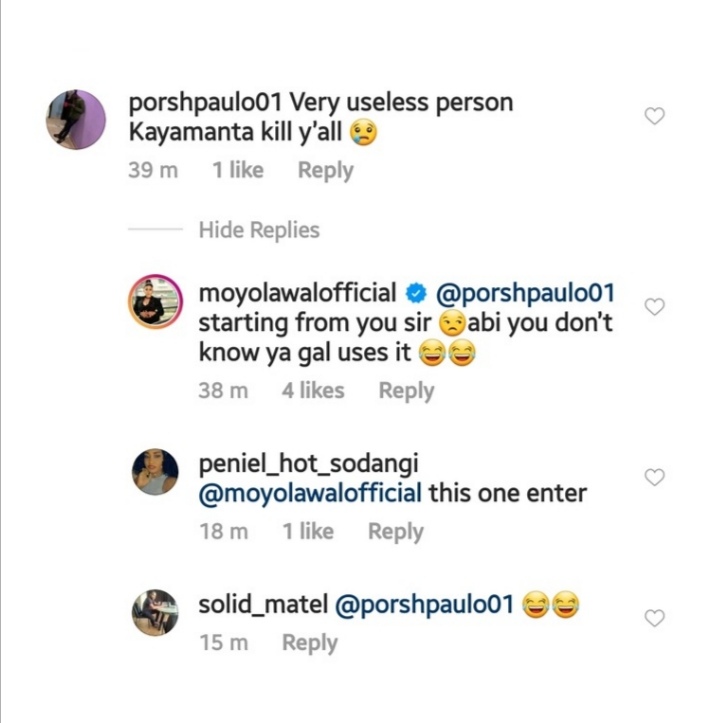Open porshpaulo01's profile picture
The width and height of the screenshot is (706, 723).
coord(76,120)
